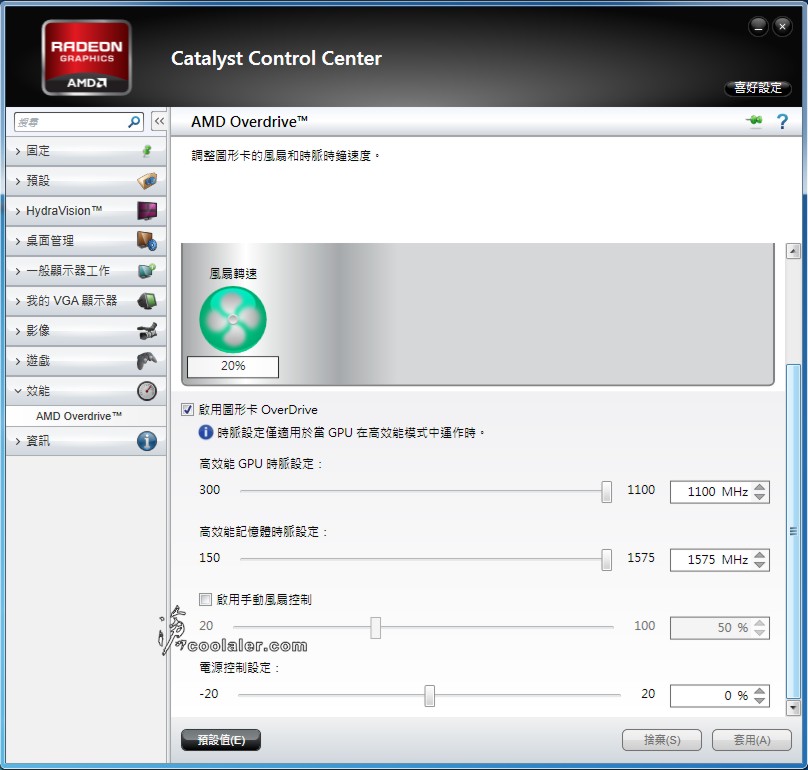Enable the 啟用手動風扇控制 checkbox
808x770 pixels.
pyautogui.click(x=205, y=599)
